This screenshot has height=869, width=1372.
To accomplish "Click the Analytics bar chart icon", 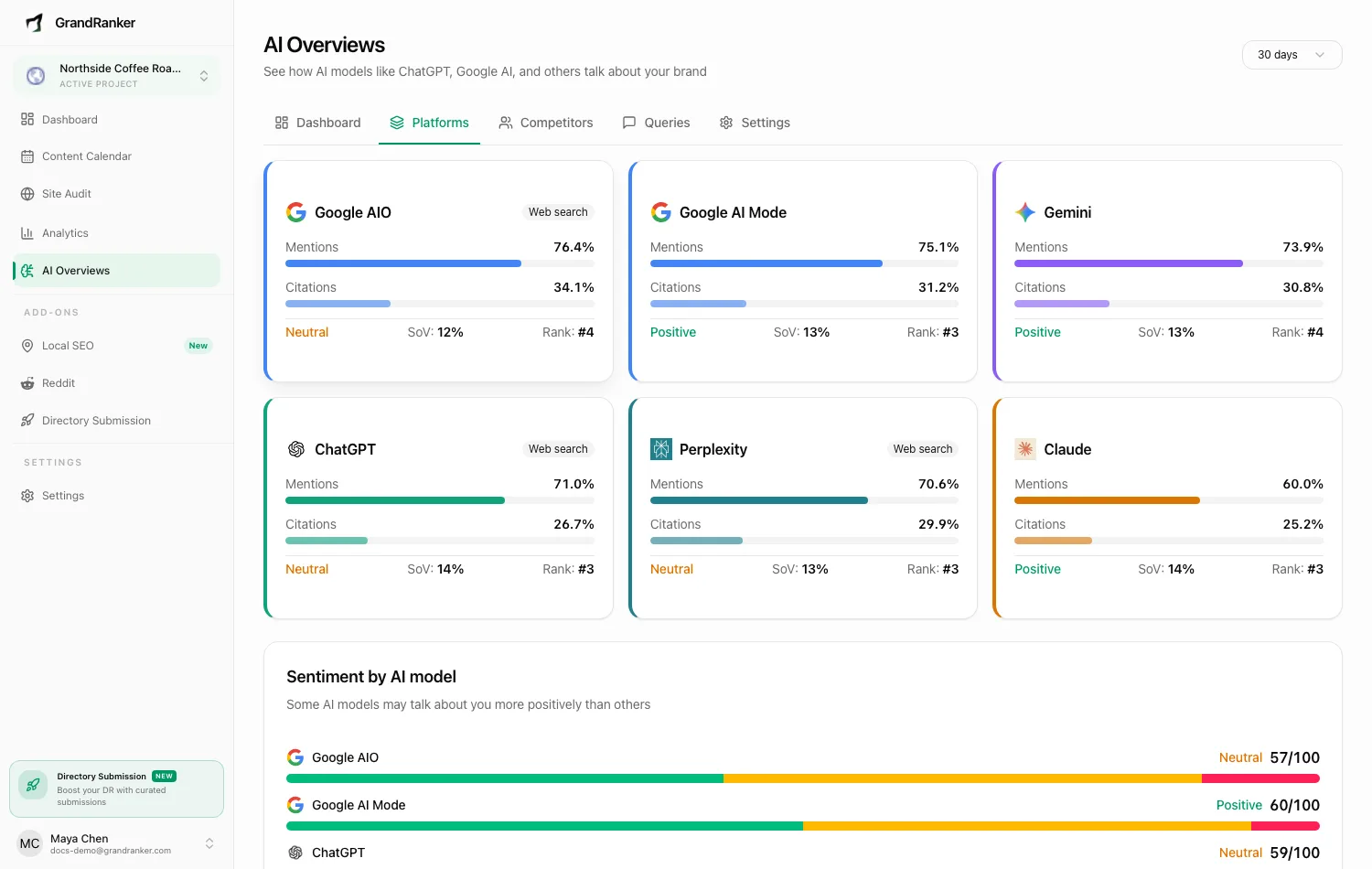I will [x=27, y=233].
